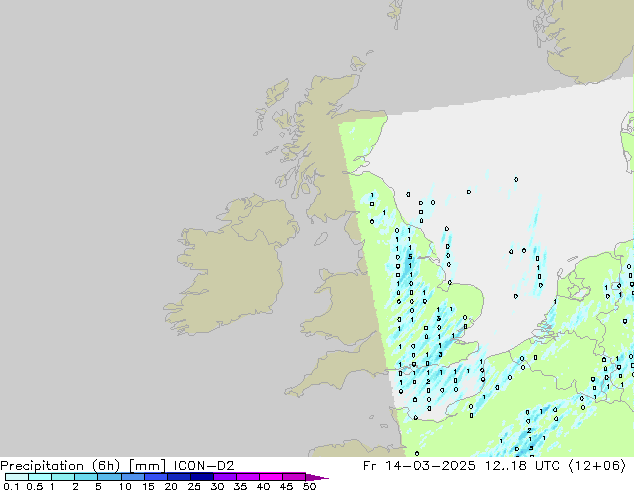
Task: Pick the 10–15 mm legend color swatch
Action: [x=132, y=477]
